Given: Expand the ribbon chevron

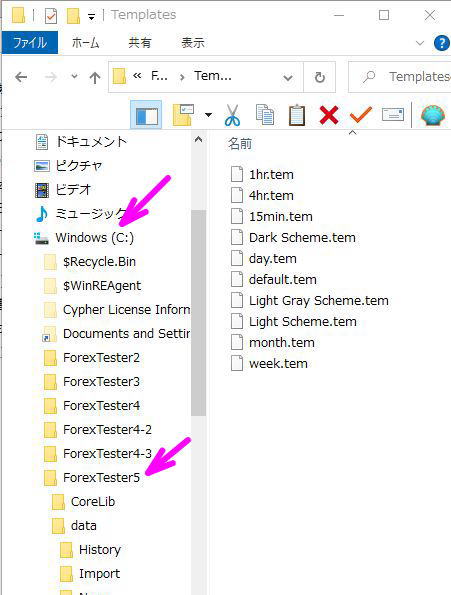Looking at the screenshot, I should tap(420, 43).
